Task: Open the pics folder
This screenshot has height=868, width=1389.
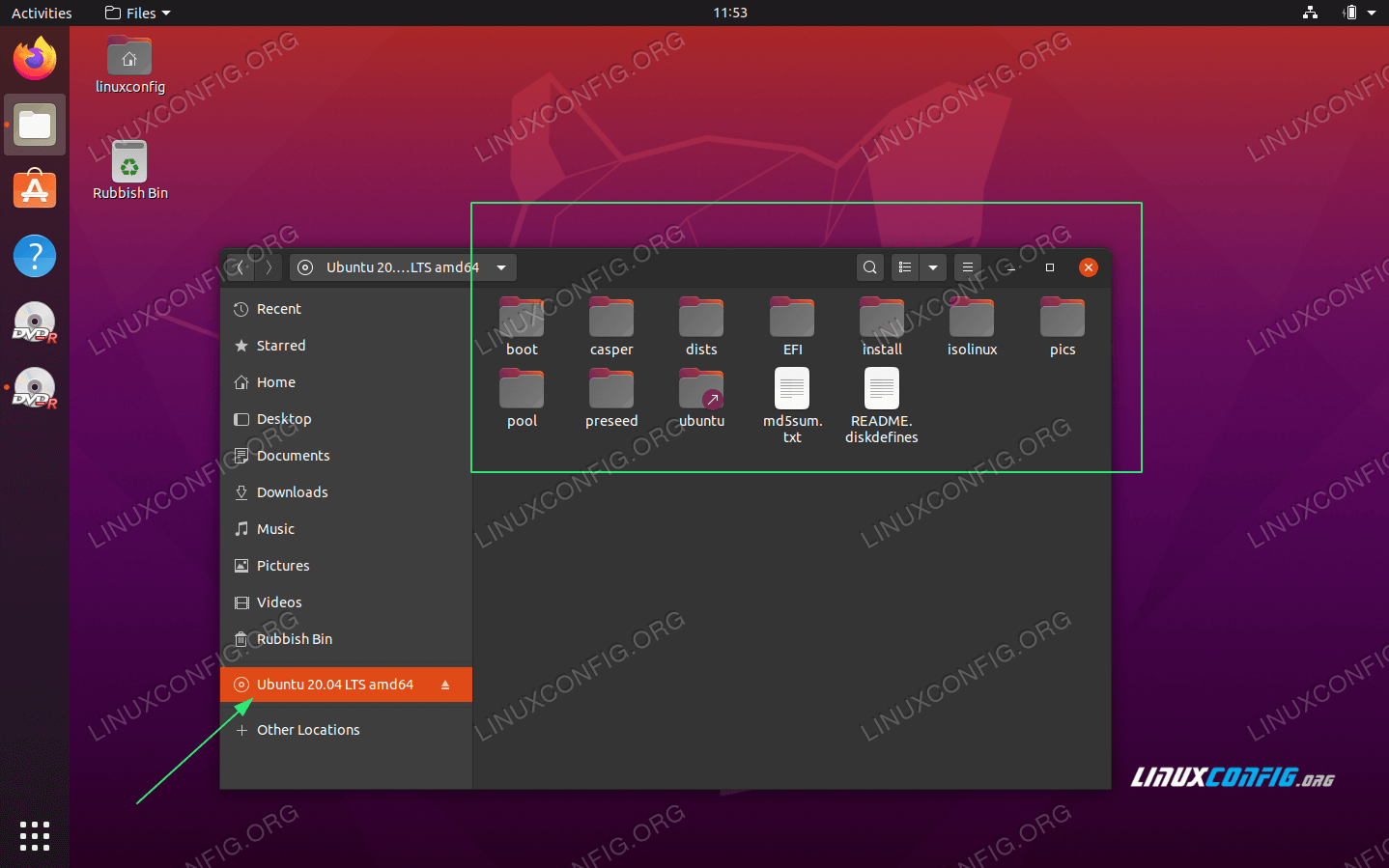Action: (x=1063, y=326)
